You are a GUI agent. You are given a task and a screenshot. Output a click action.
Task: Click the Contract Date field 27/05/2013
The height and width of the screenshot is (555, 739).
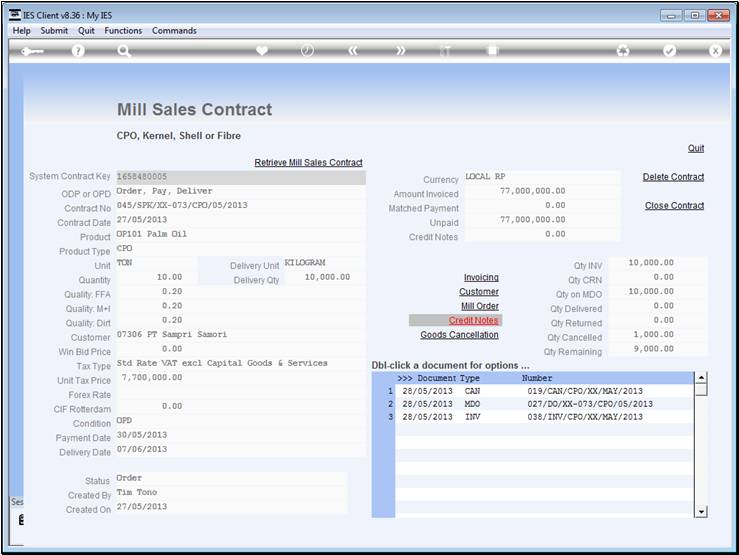pyautogui.click(x=241, y=220)
